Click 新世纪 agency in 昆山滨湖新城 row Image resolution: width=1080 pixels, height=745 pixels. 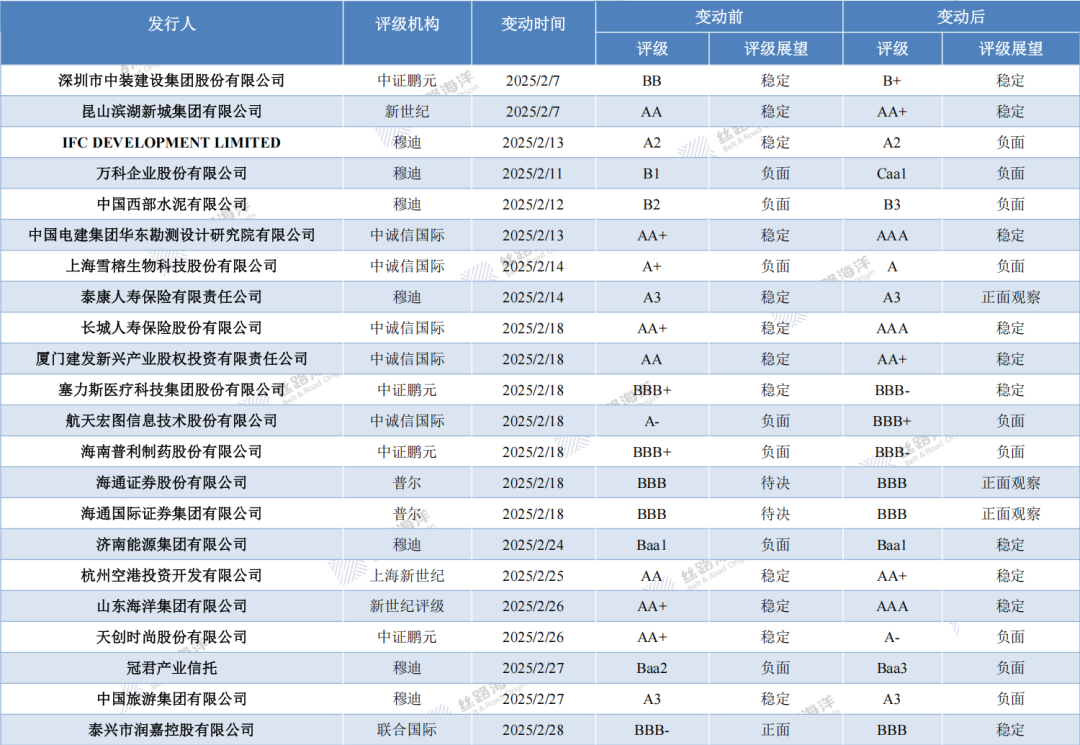tap(407, 112)
